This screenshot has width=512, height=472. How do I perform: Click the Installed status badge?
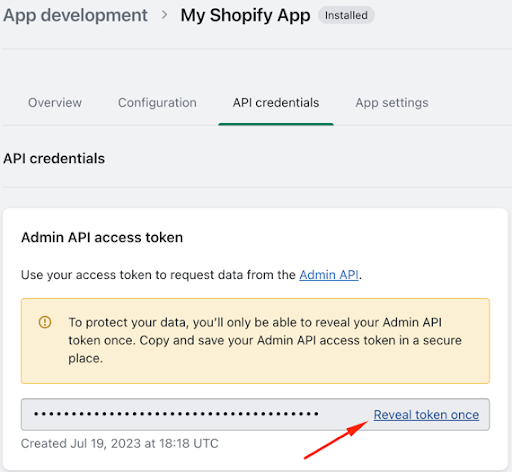(x=346, y=15)
